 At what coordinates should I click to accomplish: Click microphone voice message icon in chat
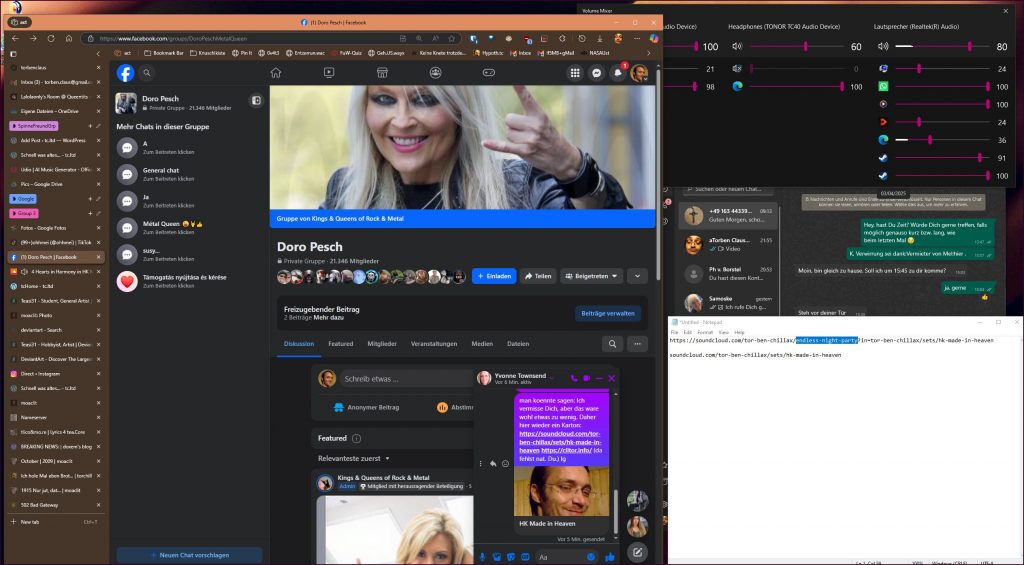coord(483,557)
